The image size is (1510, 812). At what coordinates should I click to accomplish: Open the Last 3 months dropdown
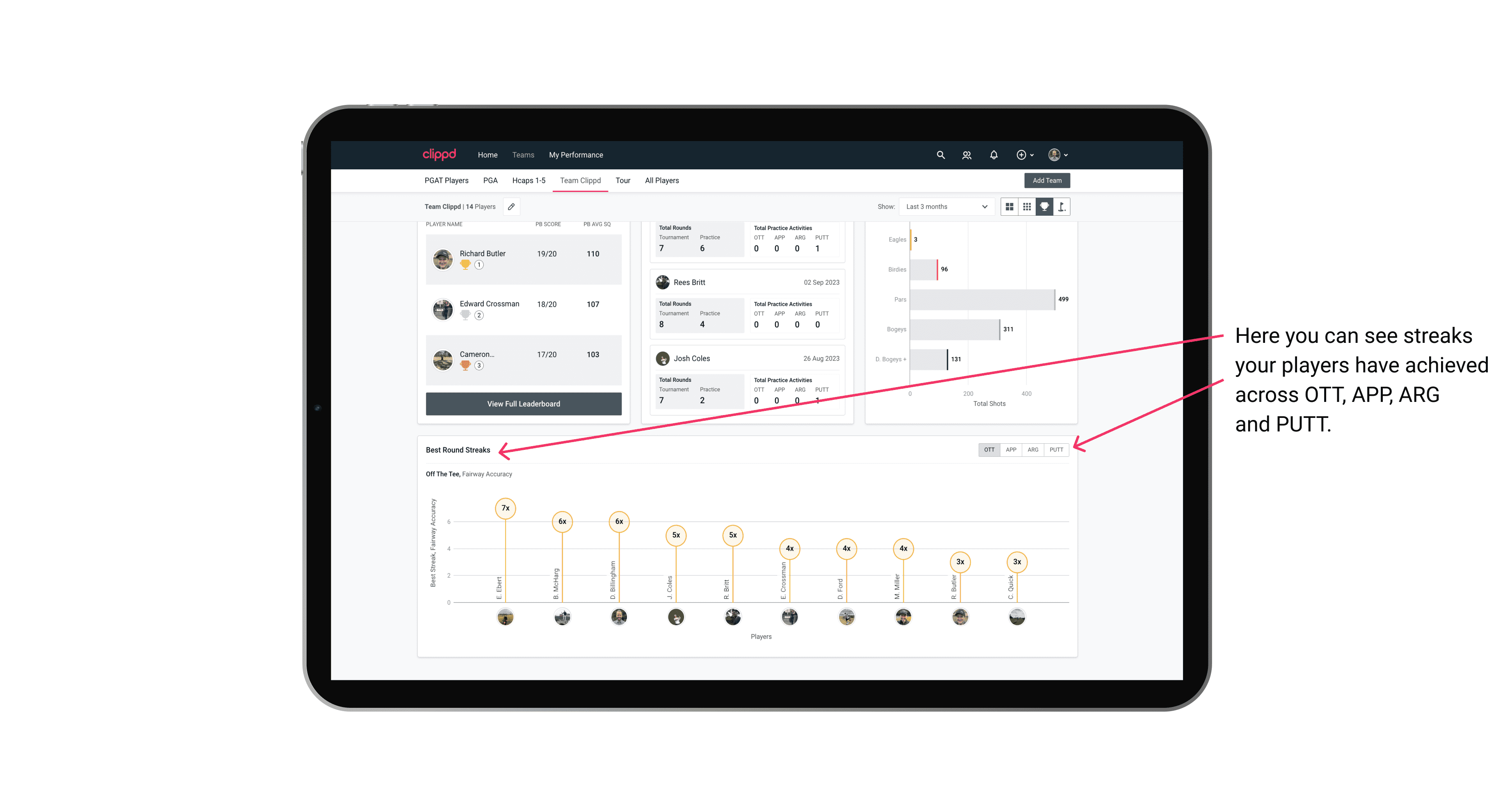[x=945, y=207]
